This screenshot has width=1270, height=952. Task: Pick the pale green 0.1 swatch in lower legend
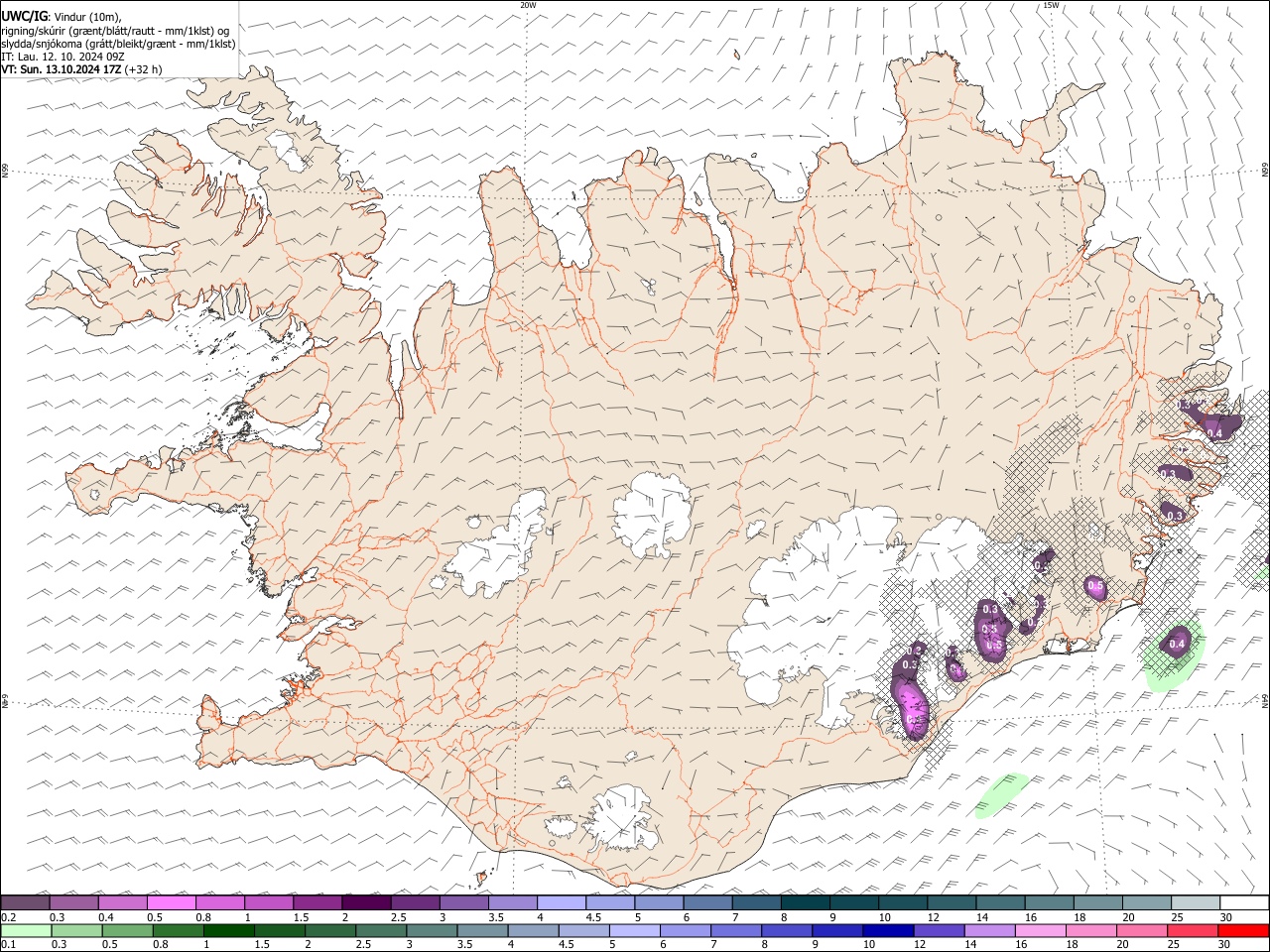point(27,930)
